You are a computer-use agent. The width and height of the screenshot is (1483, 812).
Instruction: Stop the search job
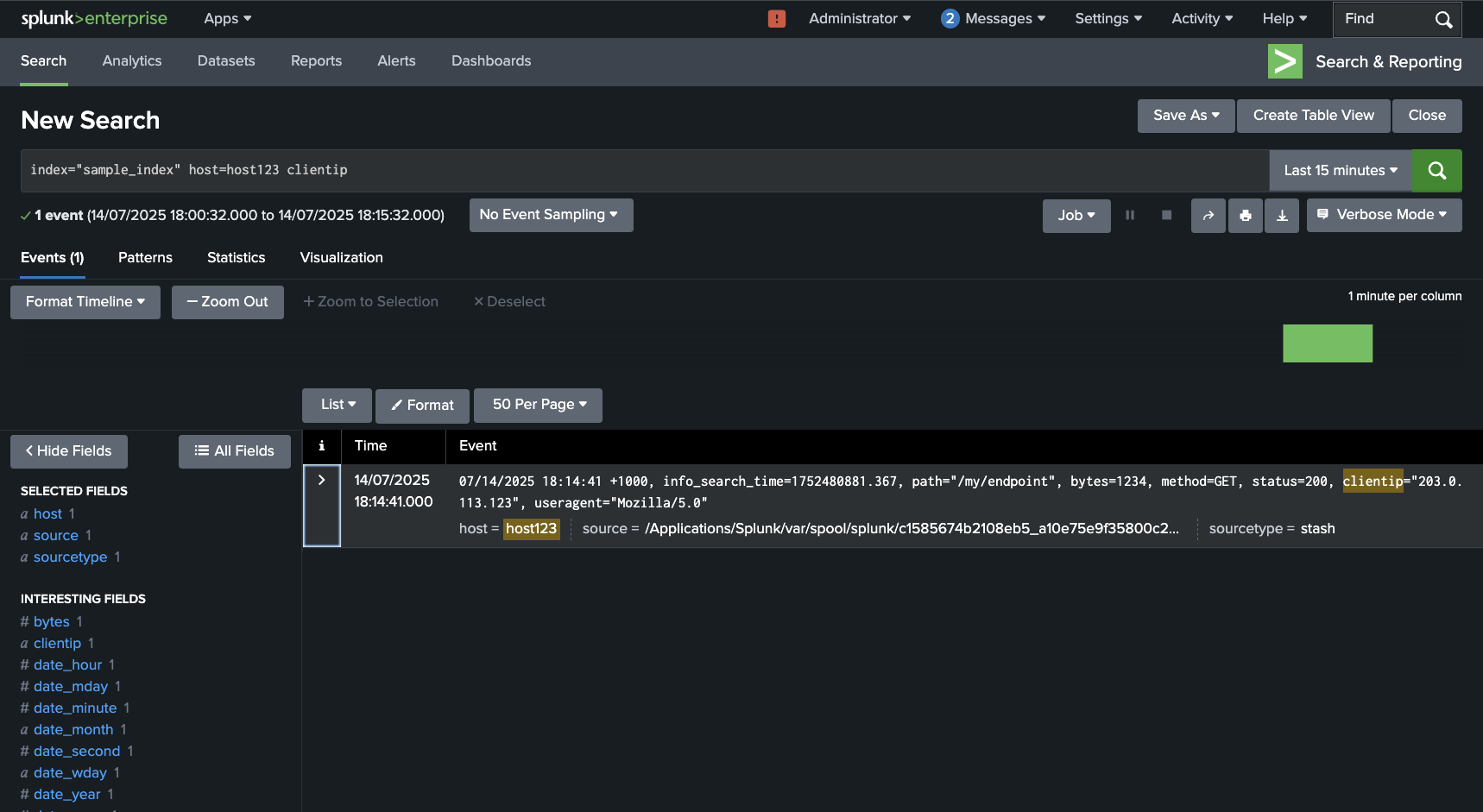pos(1166,216)
